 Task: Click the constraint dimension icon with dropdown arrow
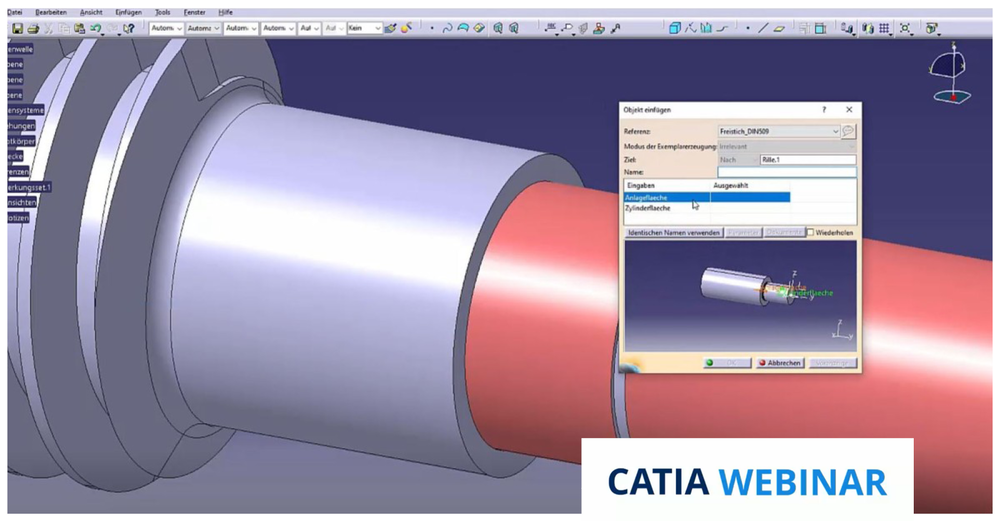tap(551, 29)
